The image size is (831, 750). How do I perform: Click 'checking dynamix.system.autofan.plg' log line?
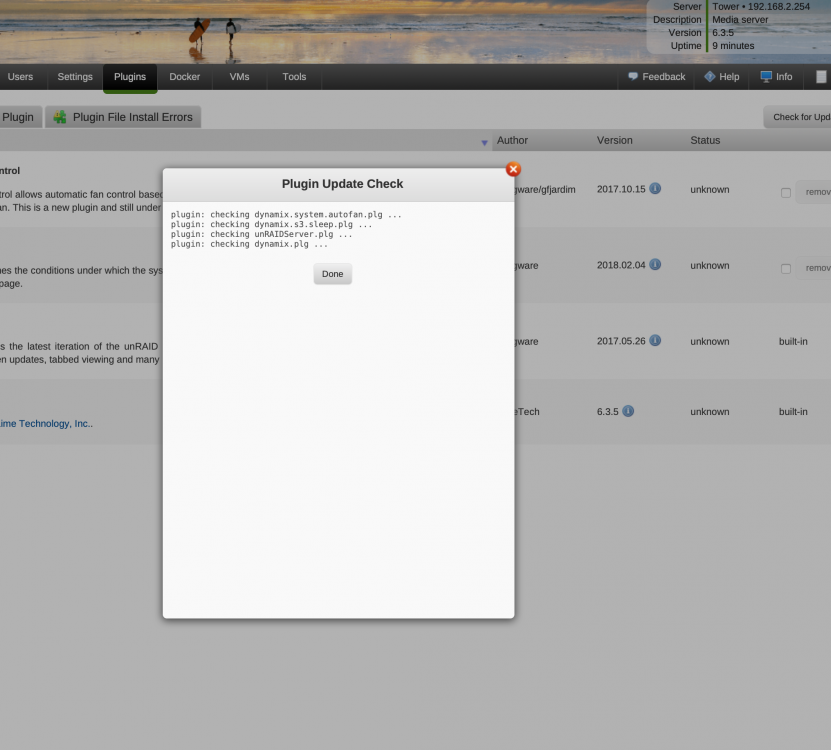(x=286, y=215)
